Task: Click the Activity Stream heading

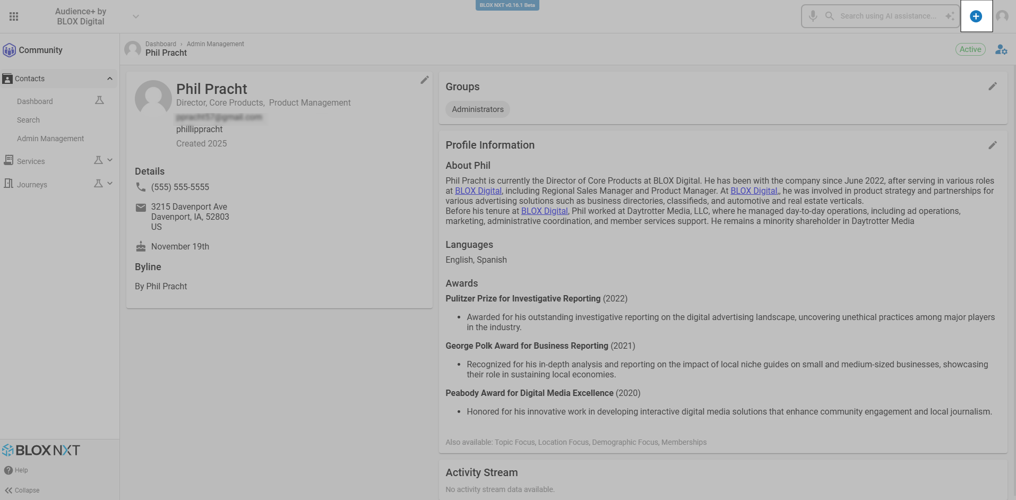Action: point(481,473)
